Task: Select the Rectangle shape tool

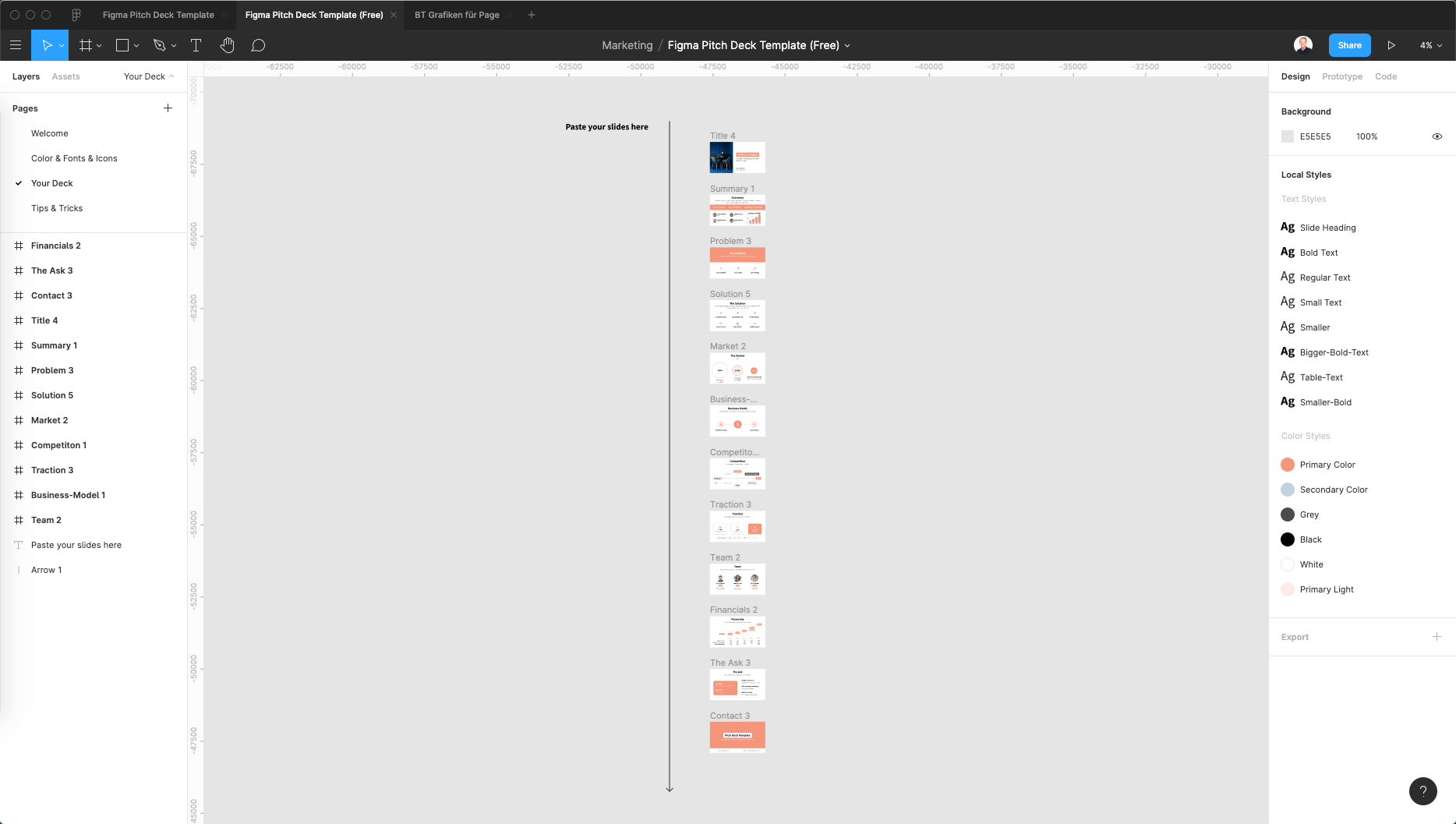Action: (x=122, y=45)
